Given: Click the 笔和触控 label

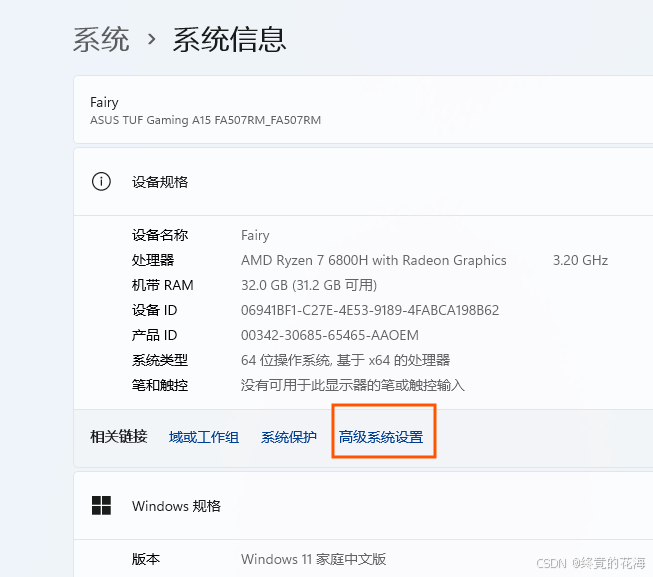Looking at the screenshot, I should pos(160,385).
